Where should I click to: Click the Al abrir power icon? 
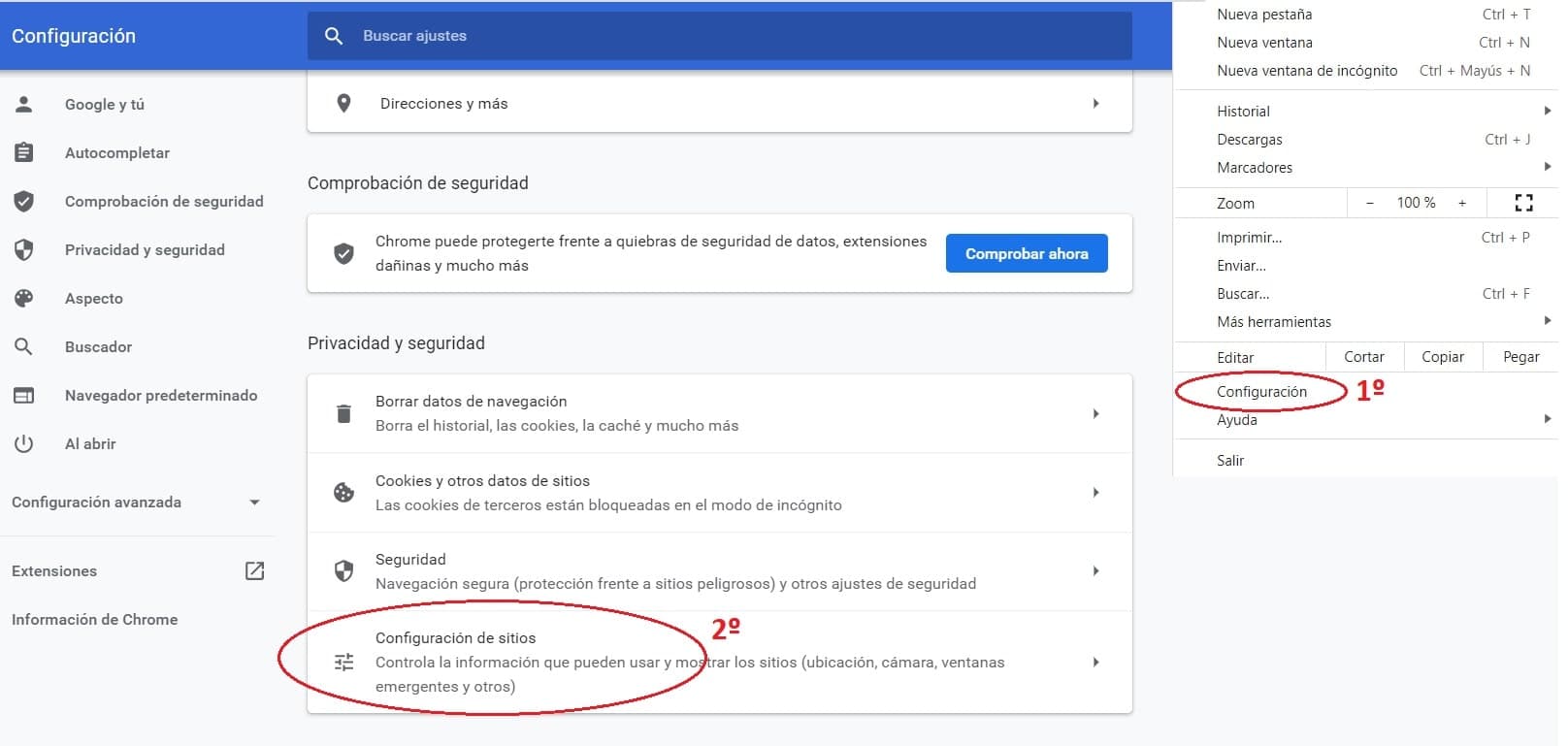pyautogui.click(x=24, y=443)
